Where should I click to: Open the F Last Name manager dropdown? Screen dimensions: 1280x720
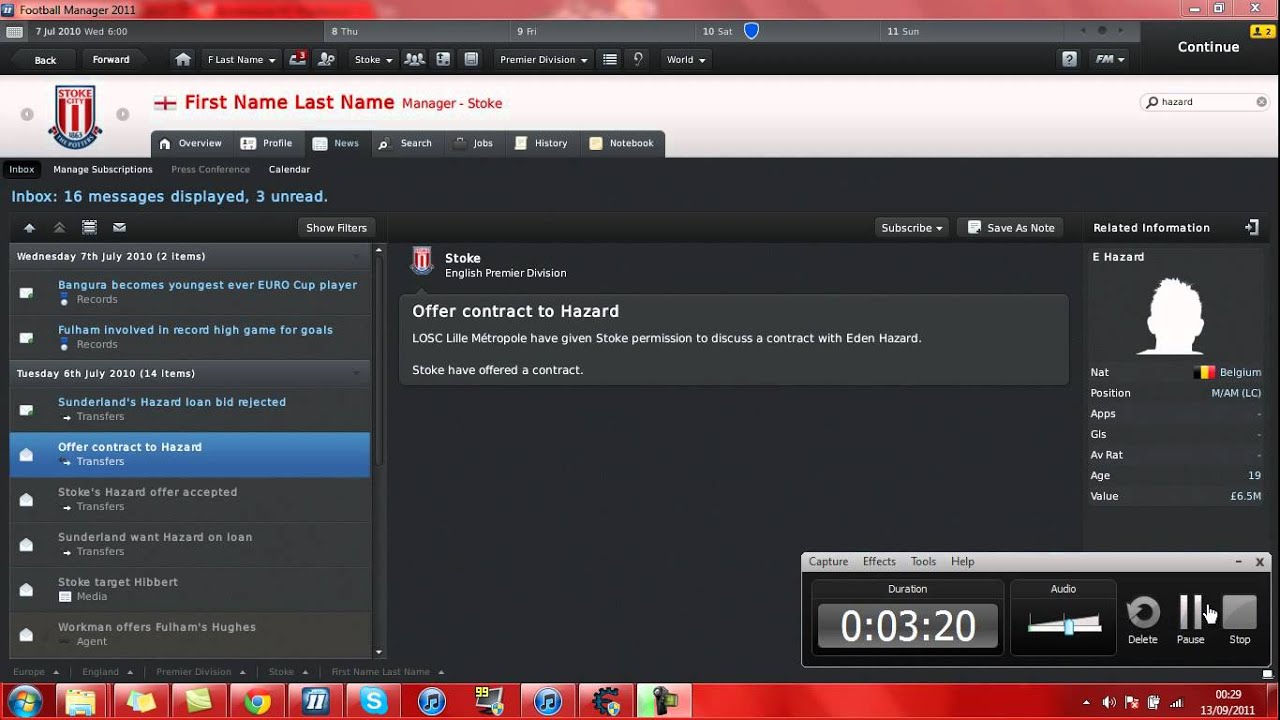[x=241, y=60]
